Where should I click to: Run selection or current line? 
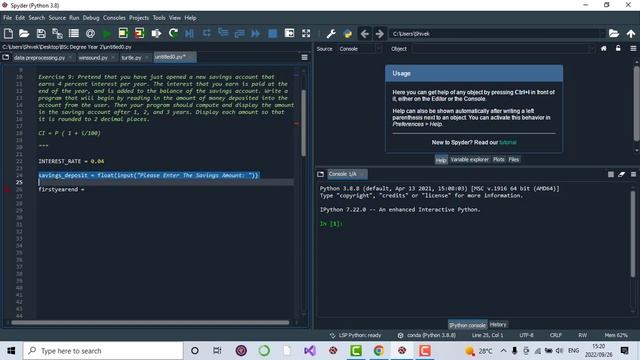coord(156,33)
